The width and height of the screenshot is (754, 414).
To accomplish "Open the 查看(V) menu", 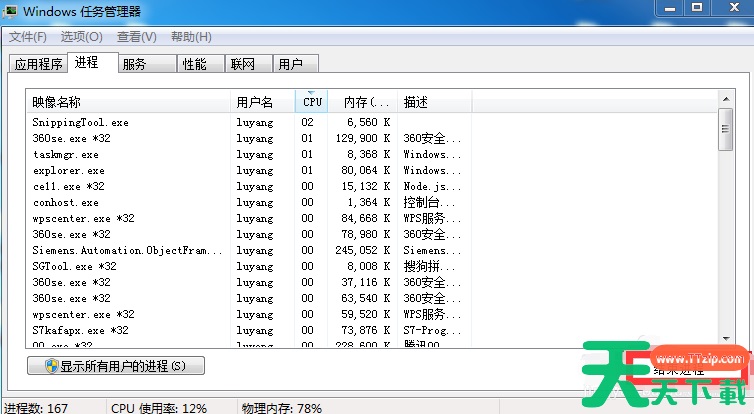I will (x=137, y=37).
